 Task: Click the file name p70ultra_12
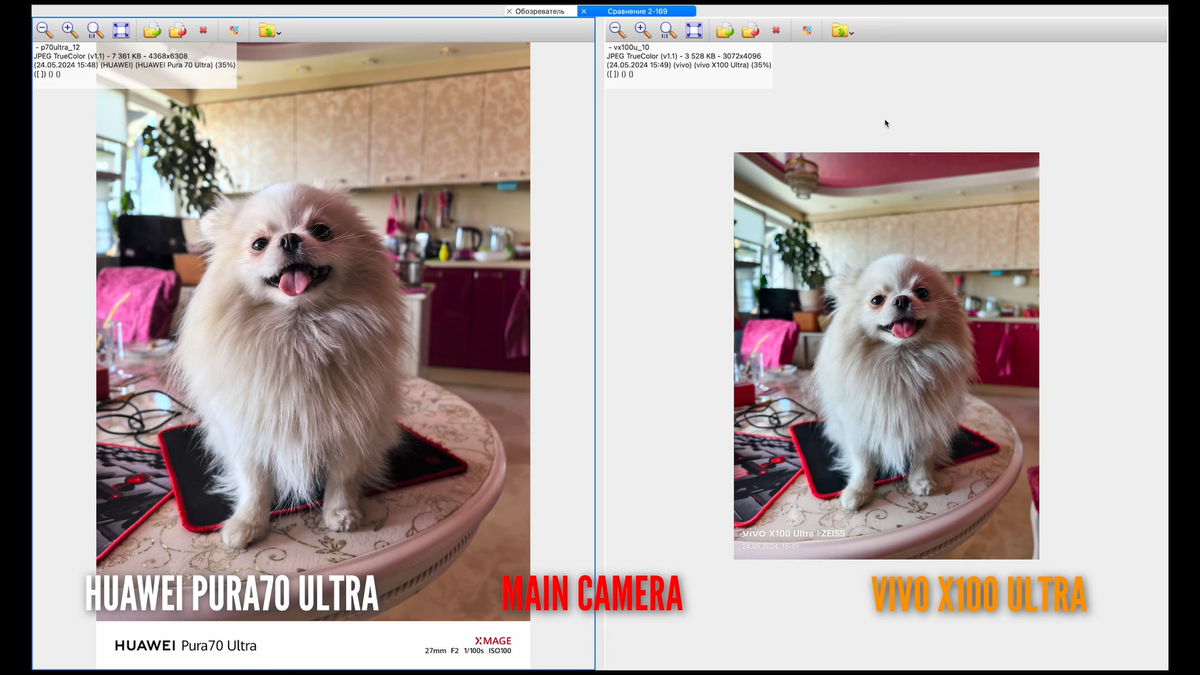pyautogui.click(x=59, y=47)
